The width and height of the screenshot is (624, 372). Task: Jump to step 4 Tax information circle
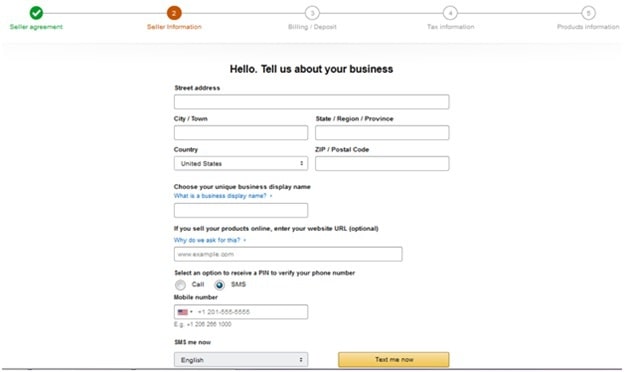point(450,13)
